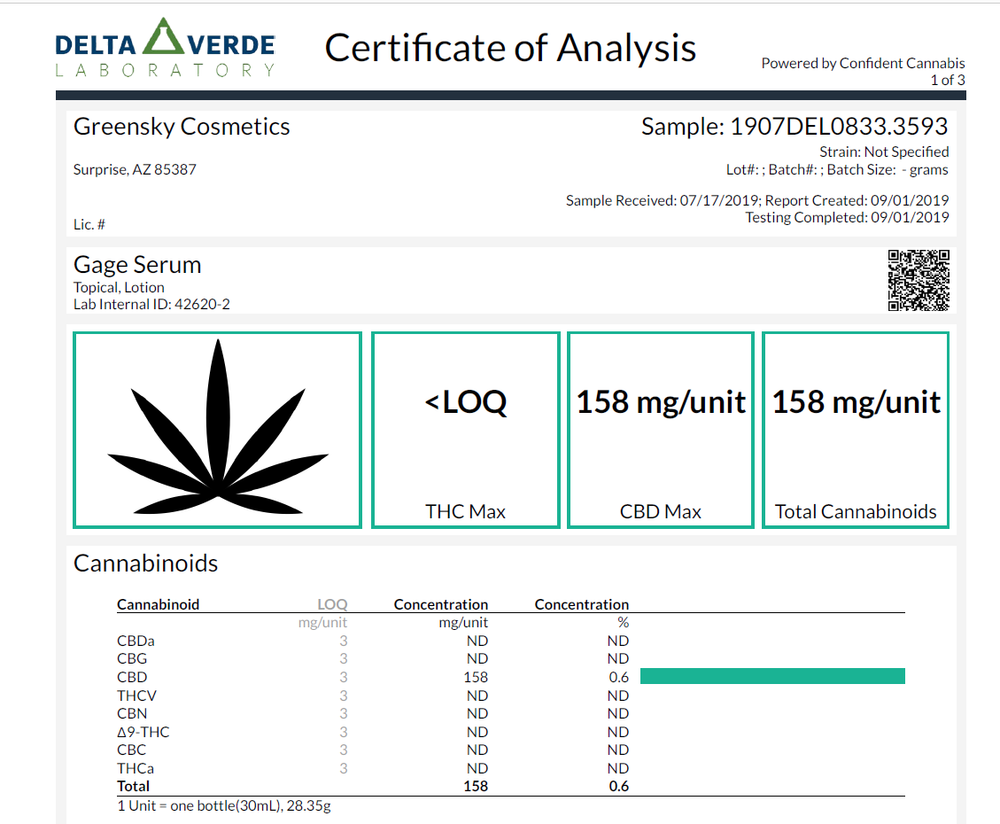Click the unit definition footnote under the table

click(224, 806)
